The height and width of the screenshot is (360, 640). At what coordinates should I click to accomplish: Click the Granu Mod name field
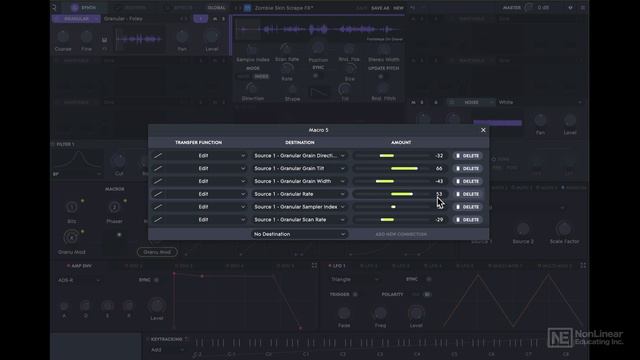tap(157, 252)
